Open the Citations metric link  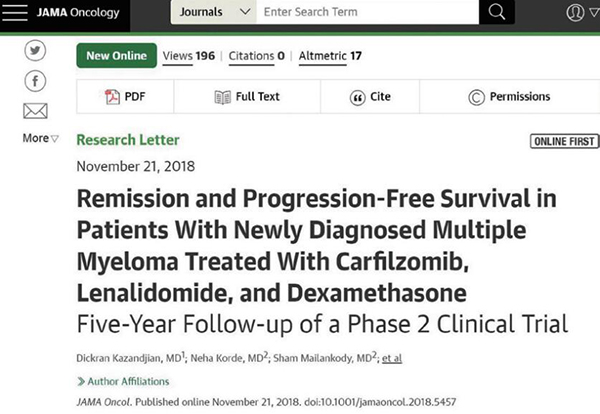tap(256, 56)
